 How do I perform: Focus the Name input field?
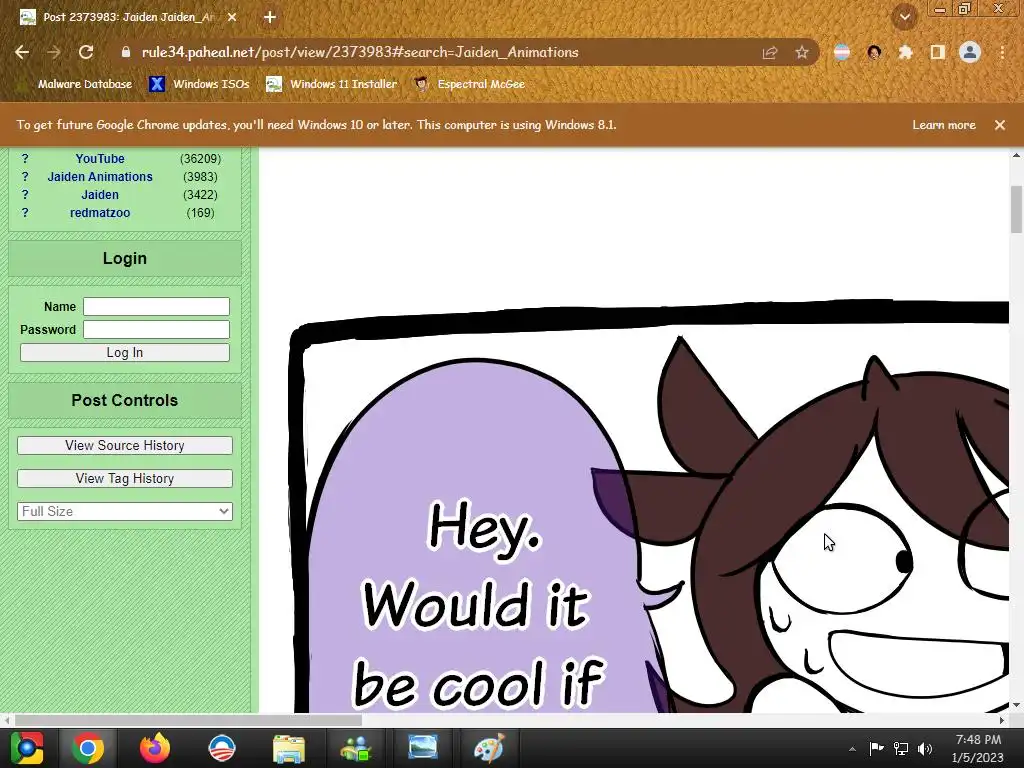[156, 306]
